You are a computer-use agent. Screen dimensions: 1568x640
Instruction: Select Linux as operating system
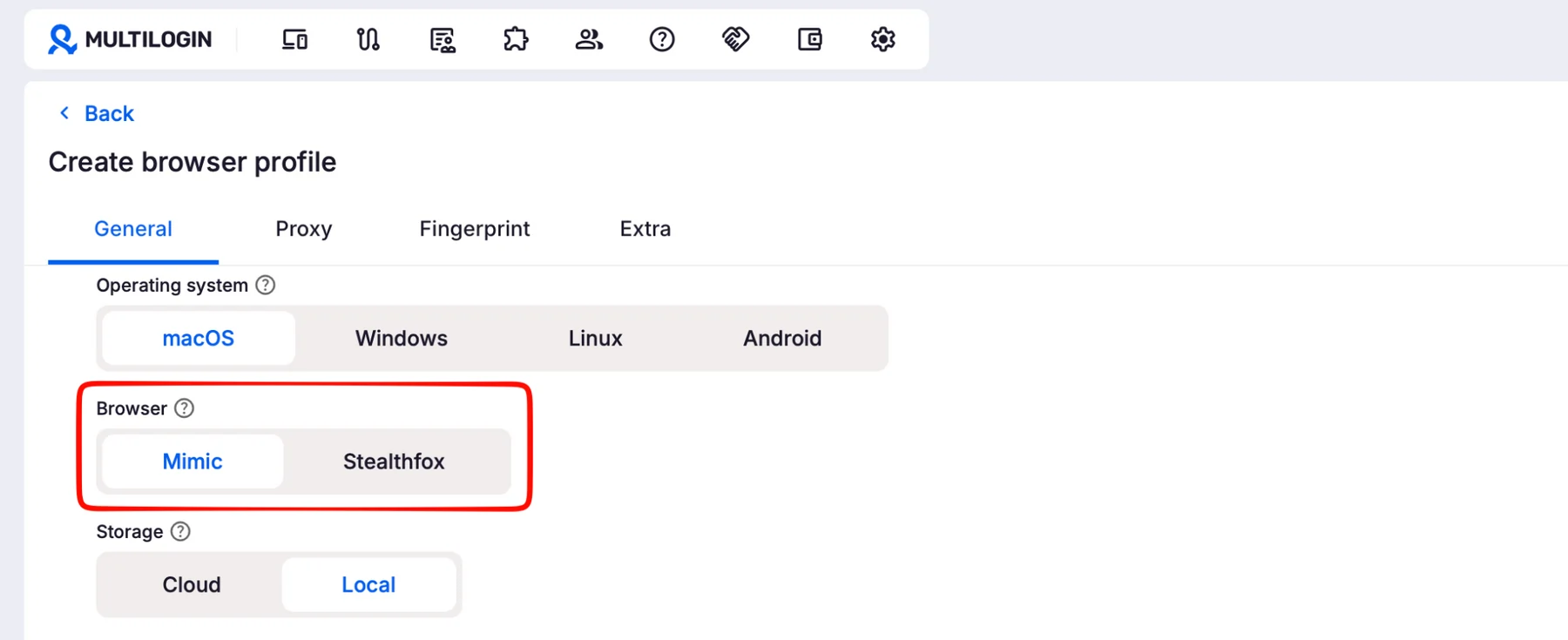[x=596, y=338]
